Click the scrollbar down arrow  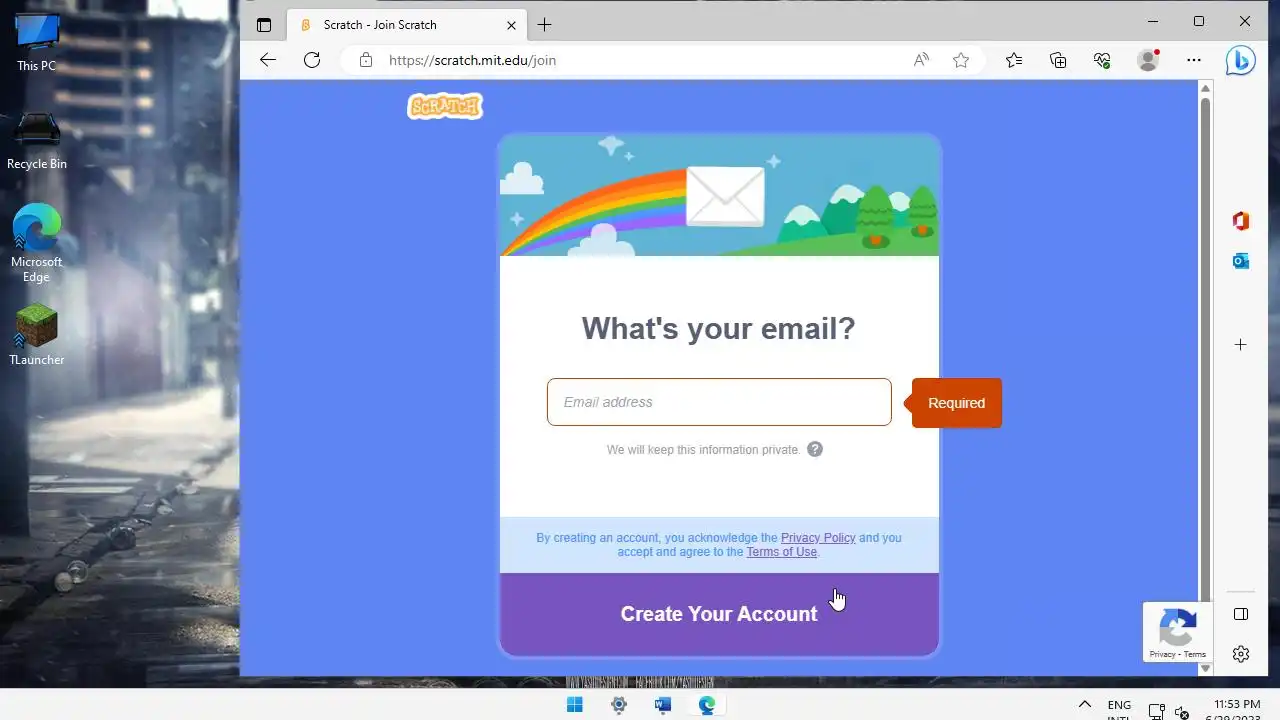tap(1205, 668)
